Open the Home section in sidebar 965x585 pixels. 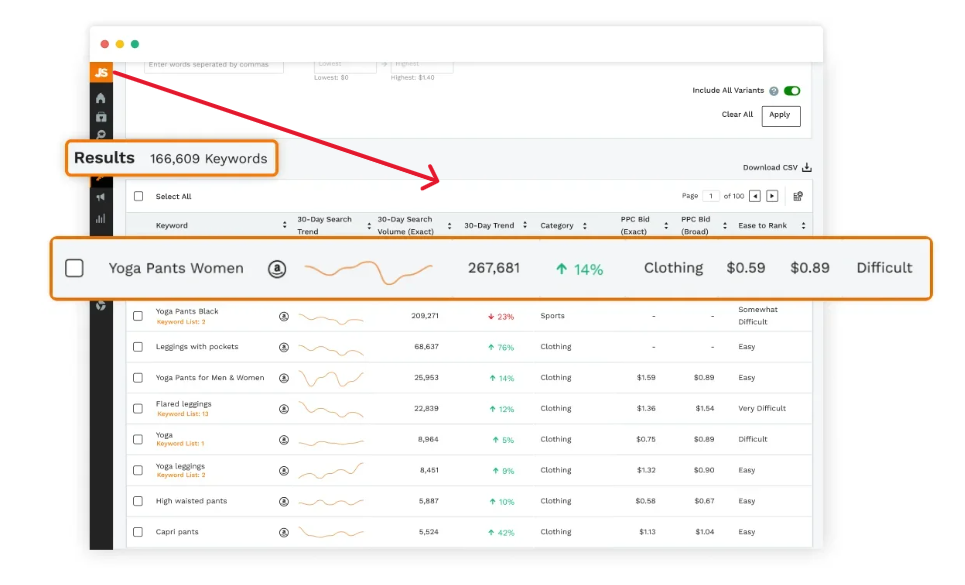pyautogui.click(x=101, y=98)
